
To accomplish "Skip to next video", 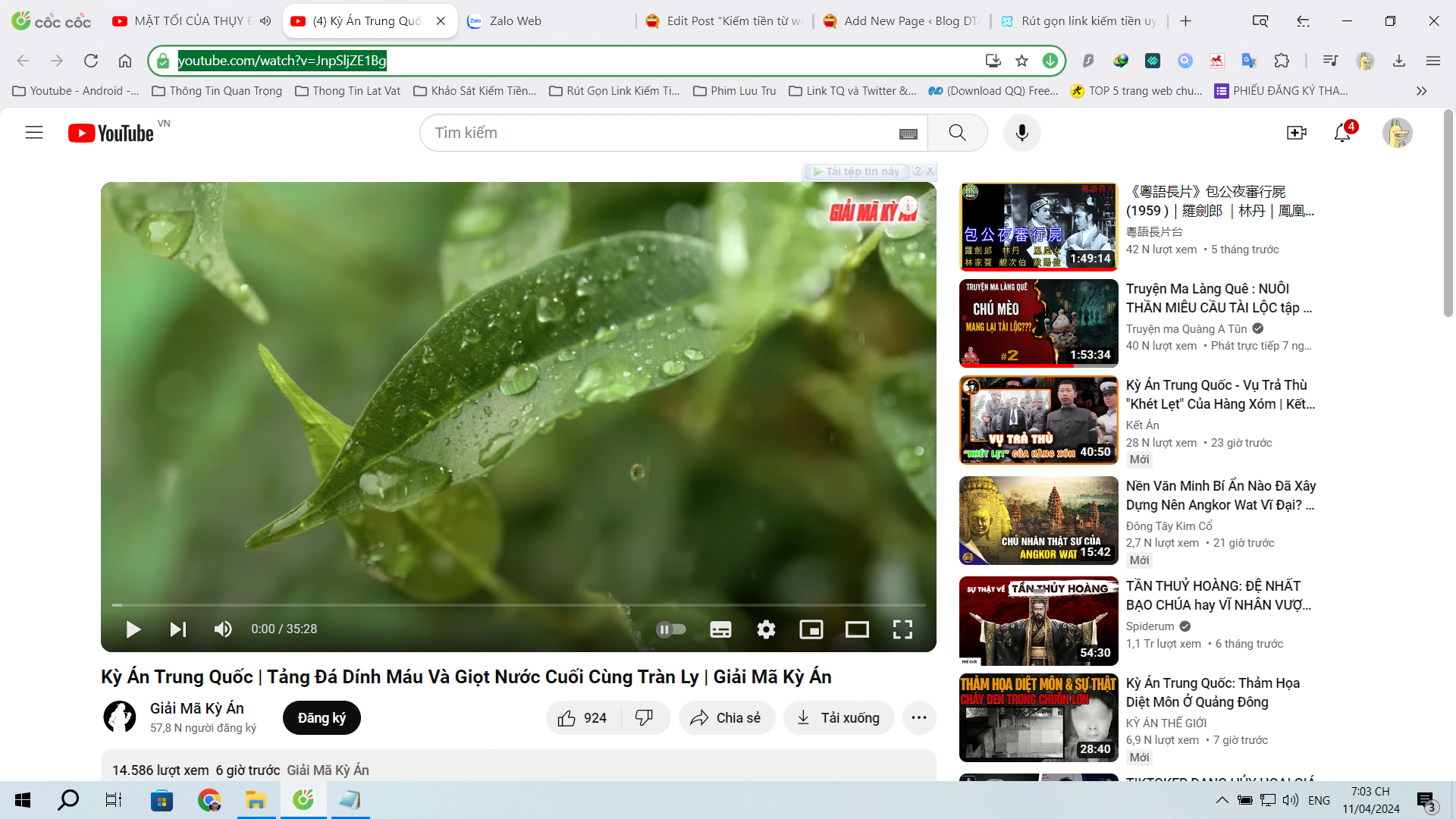I will click(x=178, y=629).
